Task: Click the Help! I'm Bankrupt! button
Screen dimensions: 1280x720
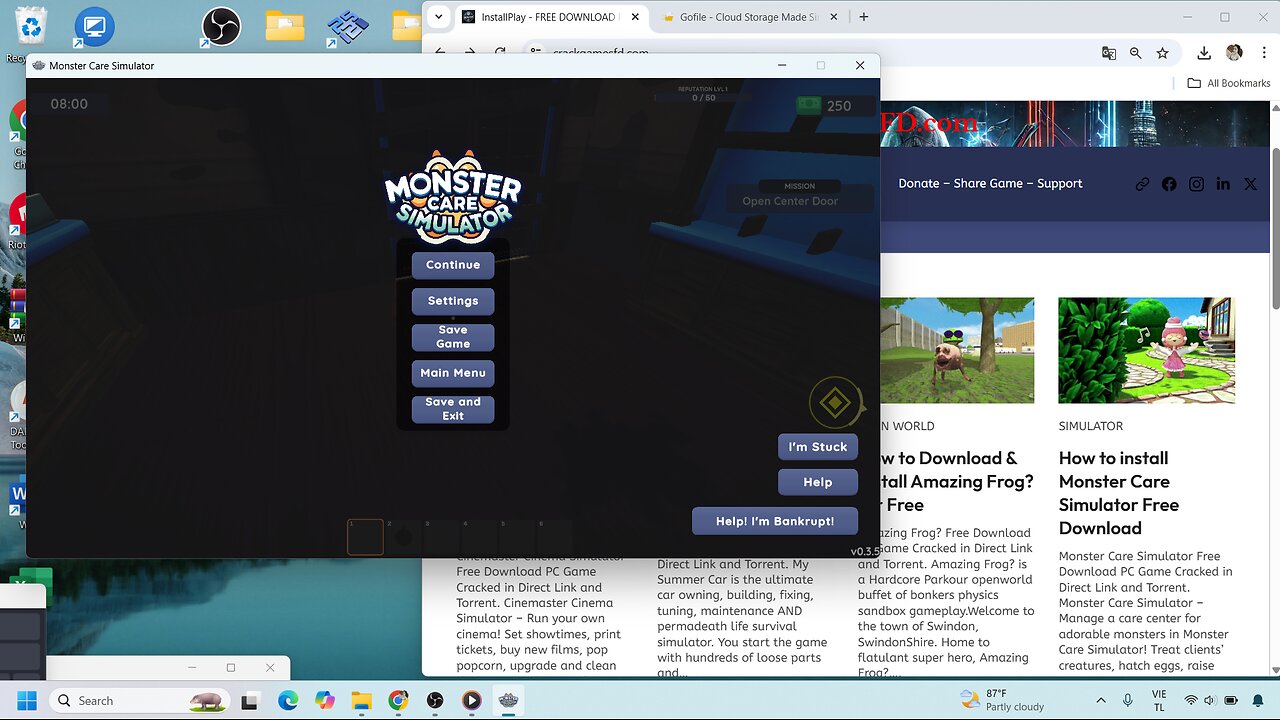Action: [x=775, y=521]
